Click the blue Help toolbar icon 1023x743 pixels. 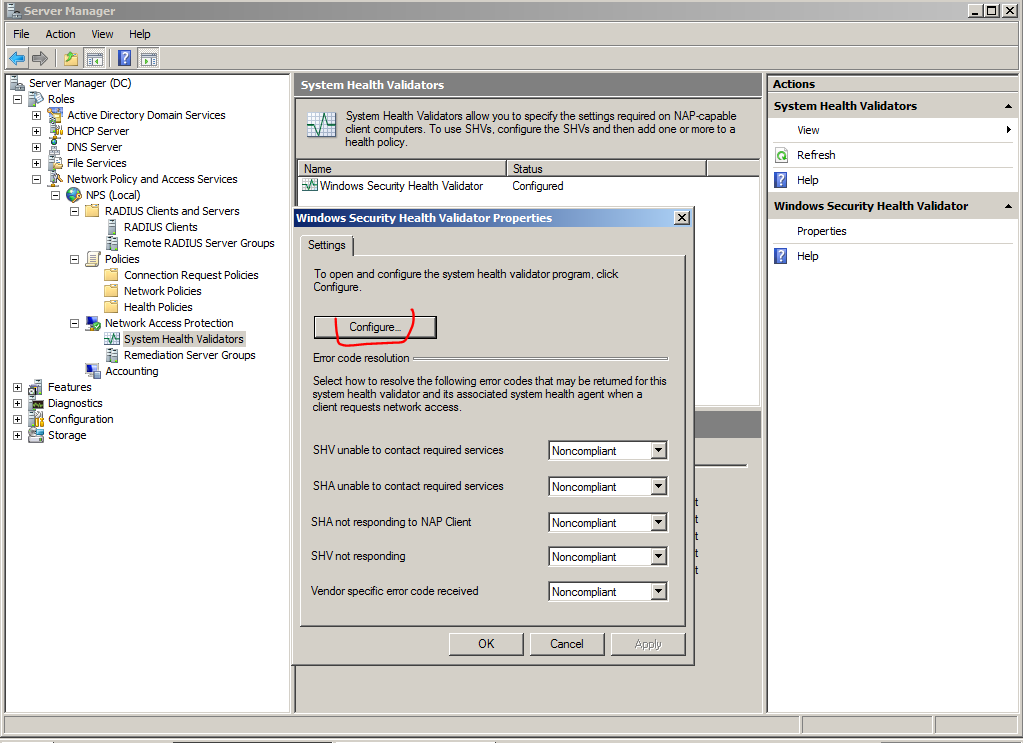(x=125, y=59)
